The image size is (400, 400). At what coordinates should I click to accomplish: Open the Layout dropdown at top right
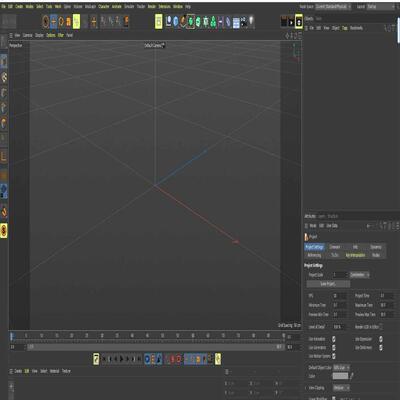click(x=380, y=7)
